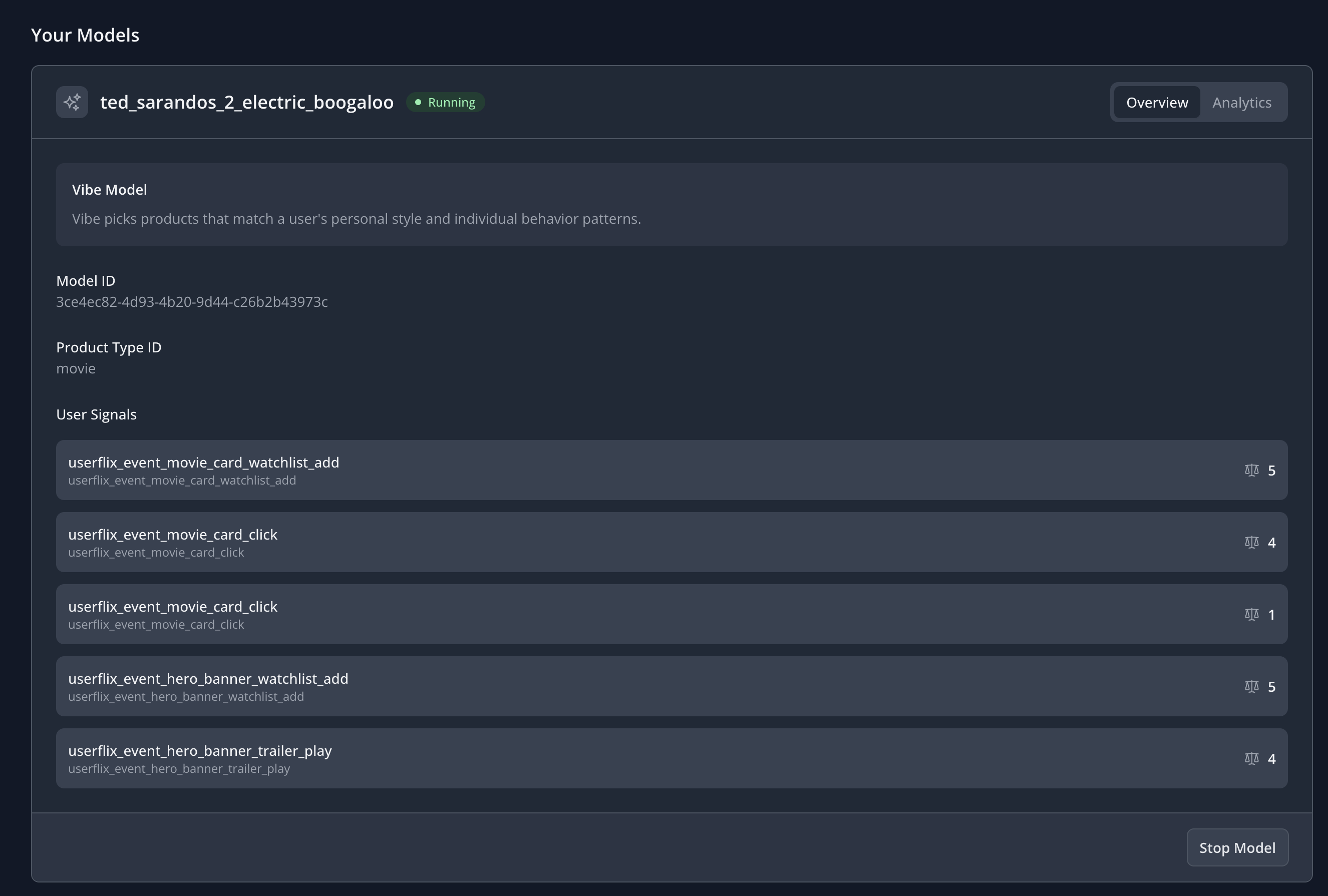Click the Vibe model description text
Image resolution: width=1328 pixels, height=896 pixels.
357,219
